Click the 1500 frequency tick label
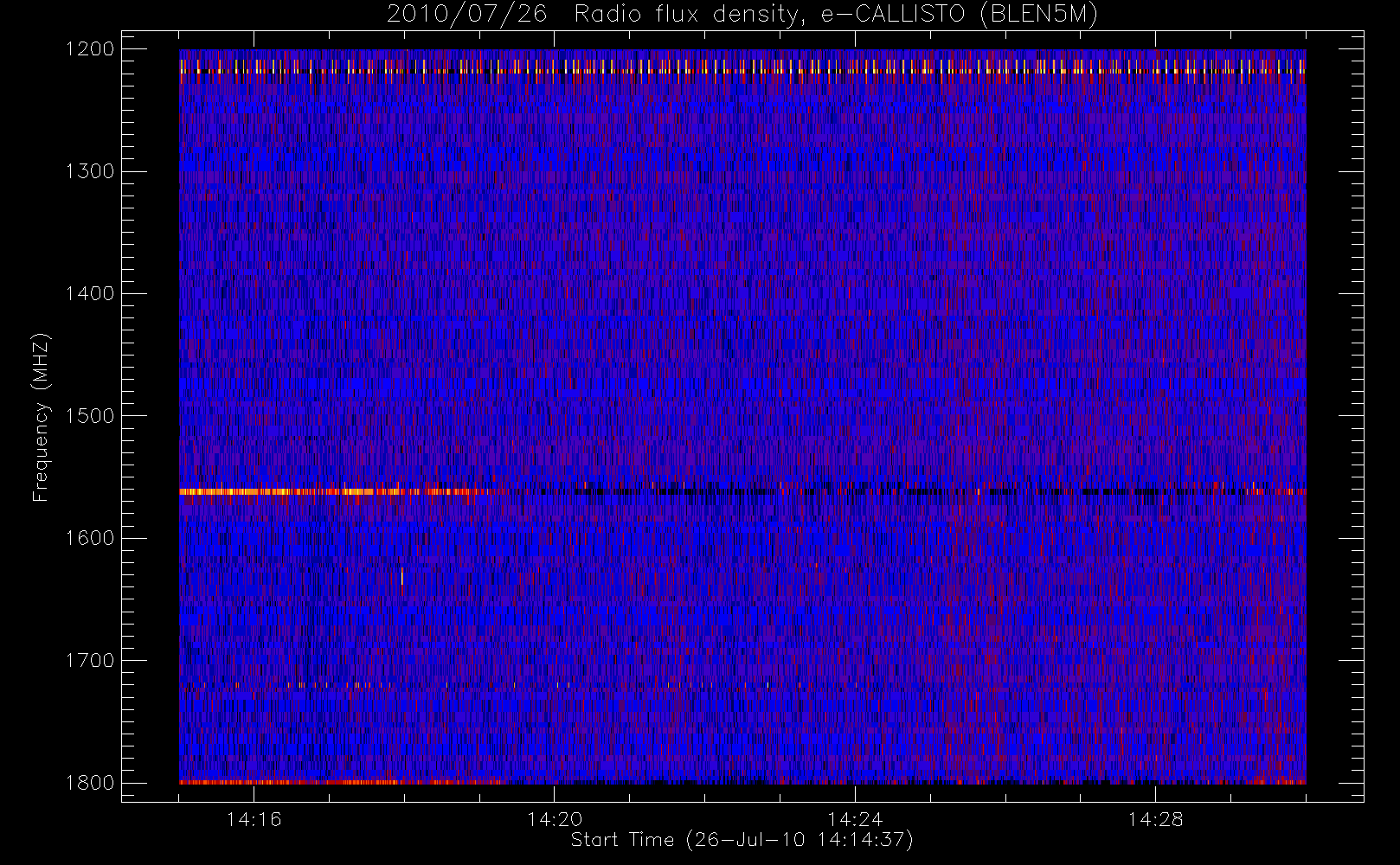The image size is (1400, 865). (90, 415)
